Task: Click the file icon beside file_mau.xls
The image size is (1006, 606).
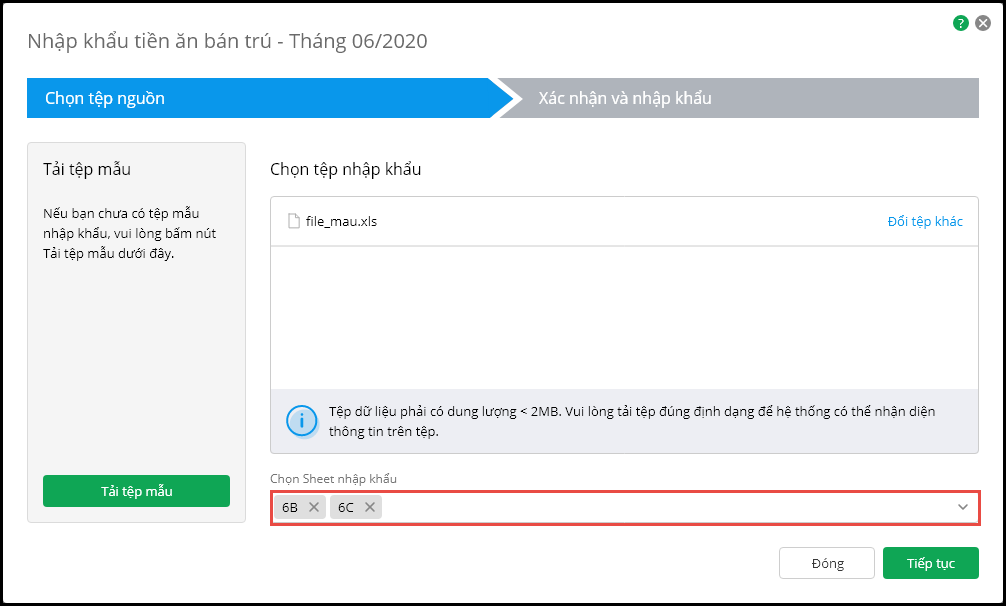Action: pyautogui.click(x=294, y=221)
